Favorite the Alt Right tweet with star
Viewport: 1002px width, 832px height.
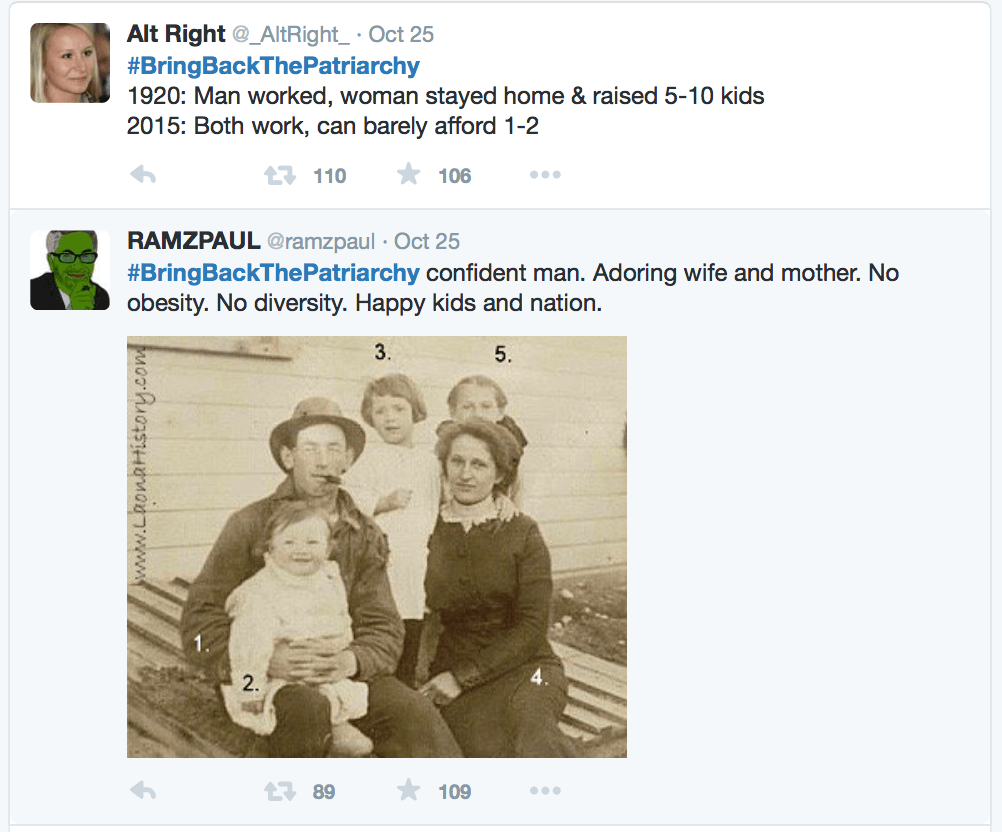pos(408,175)
